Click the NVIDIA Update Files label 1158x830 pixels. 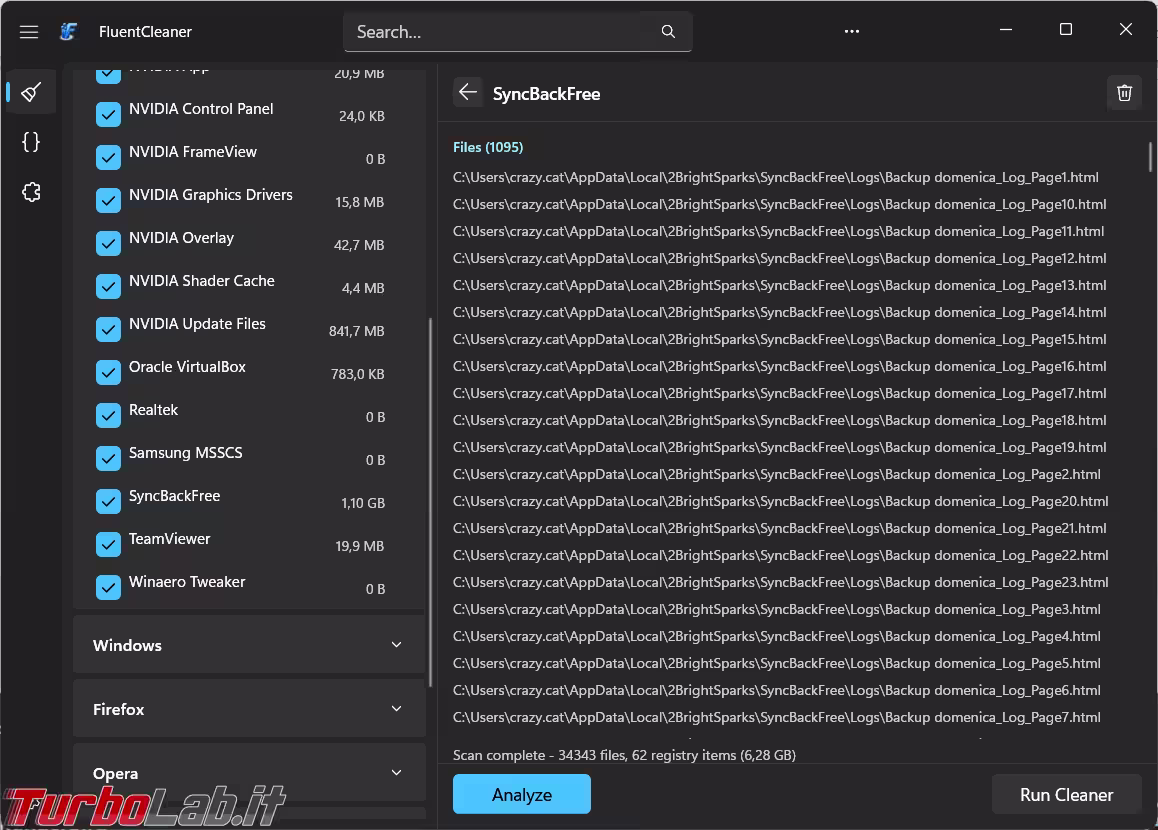[197, 323]
